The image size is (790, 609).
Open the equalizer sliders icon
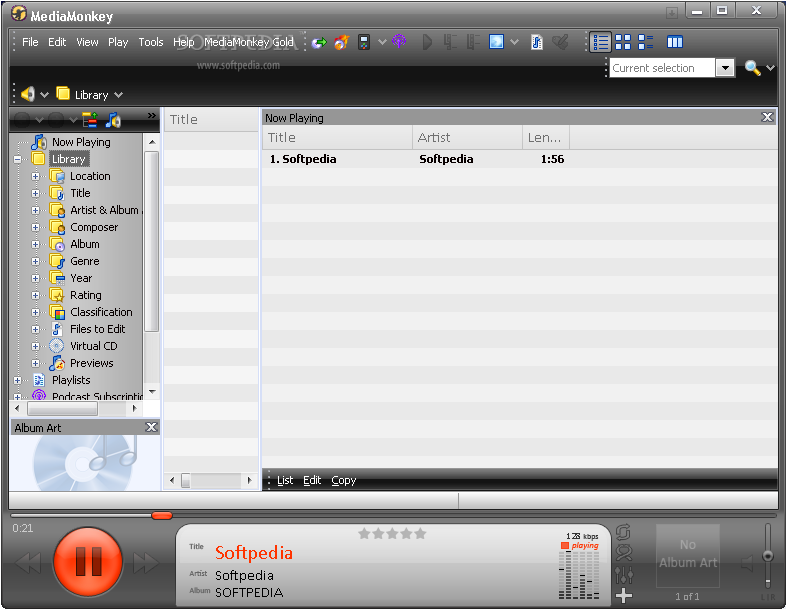tap(624, 574)
